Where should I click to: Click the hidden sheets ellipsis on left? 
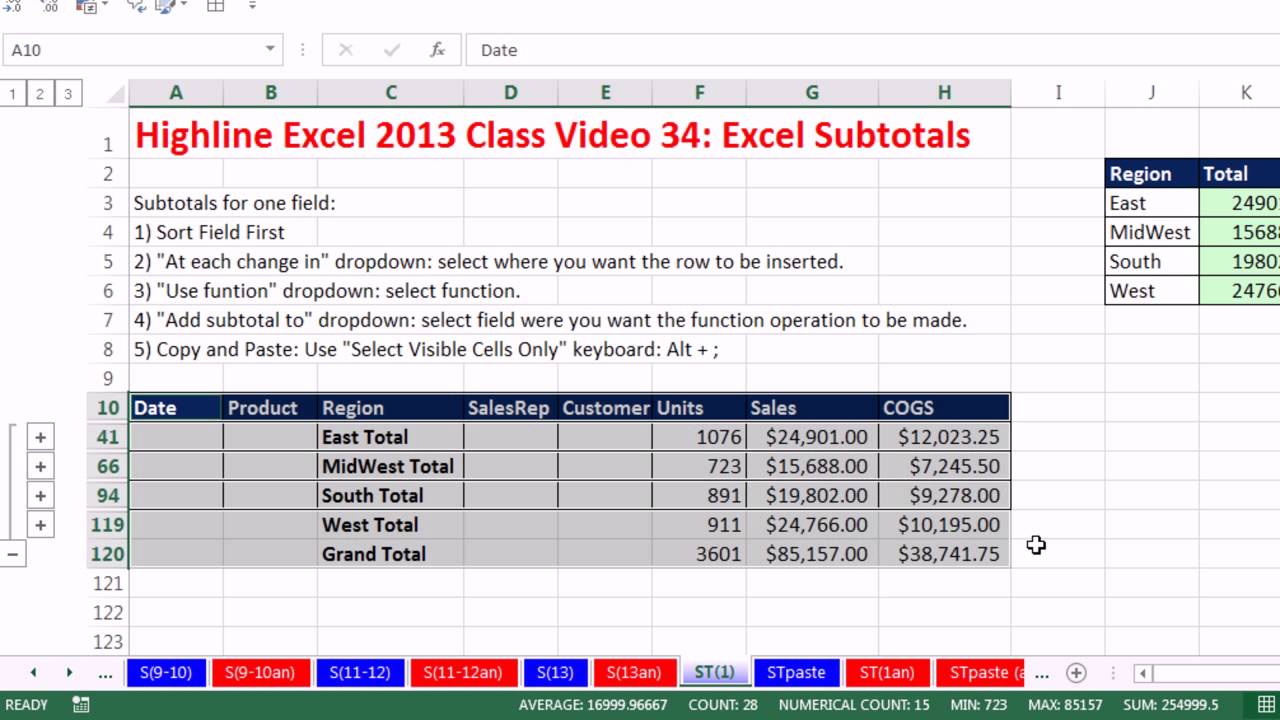tap(105, 673)
